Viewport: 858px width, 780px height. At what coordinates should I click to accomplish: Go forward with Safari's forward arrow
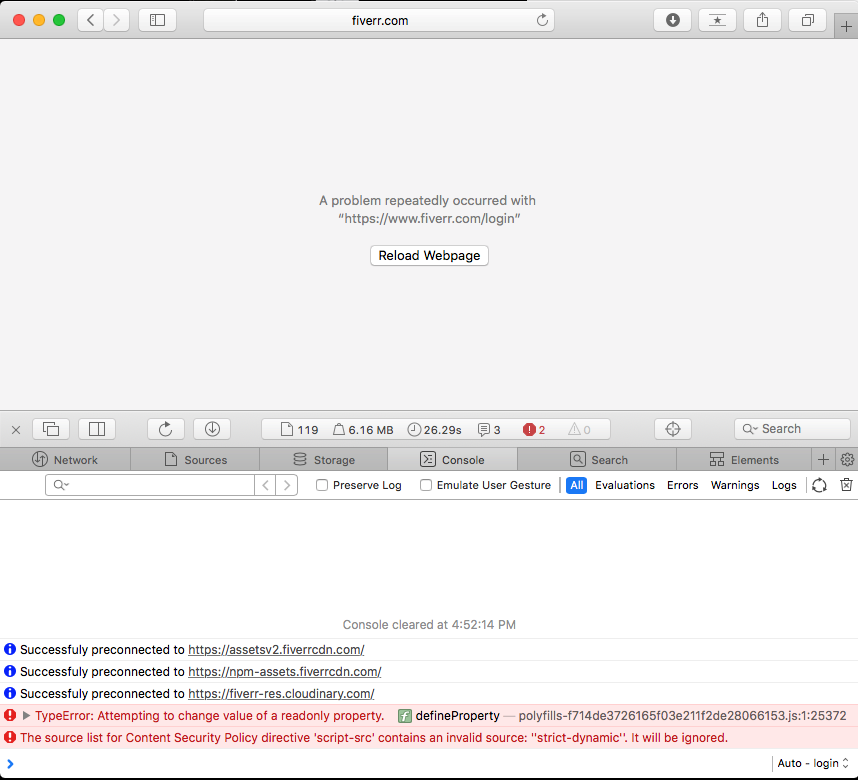click(116, 21)
